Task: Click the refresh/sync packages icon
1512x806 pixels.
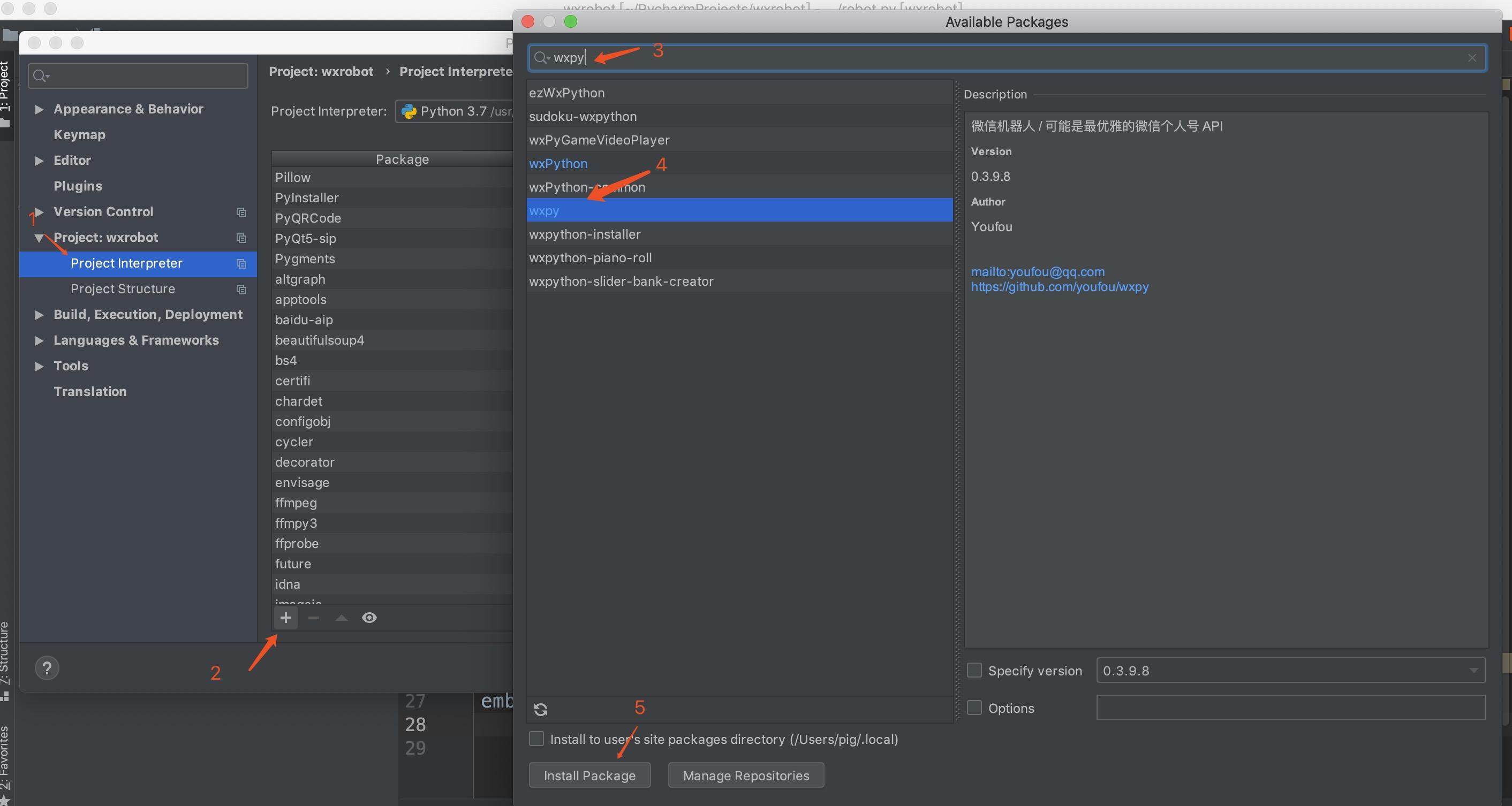Action: click(540, 708)
